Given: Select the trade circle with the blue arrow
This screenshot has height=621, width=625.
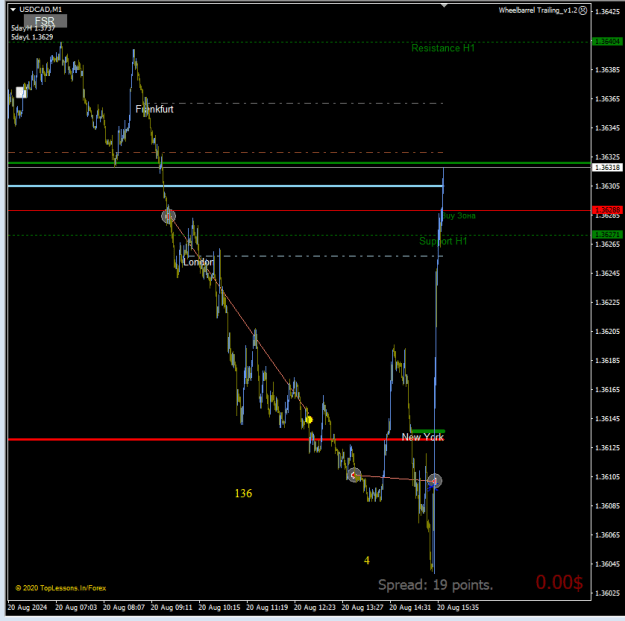Looking at the screenshot, I should point(434,481).
